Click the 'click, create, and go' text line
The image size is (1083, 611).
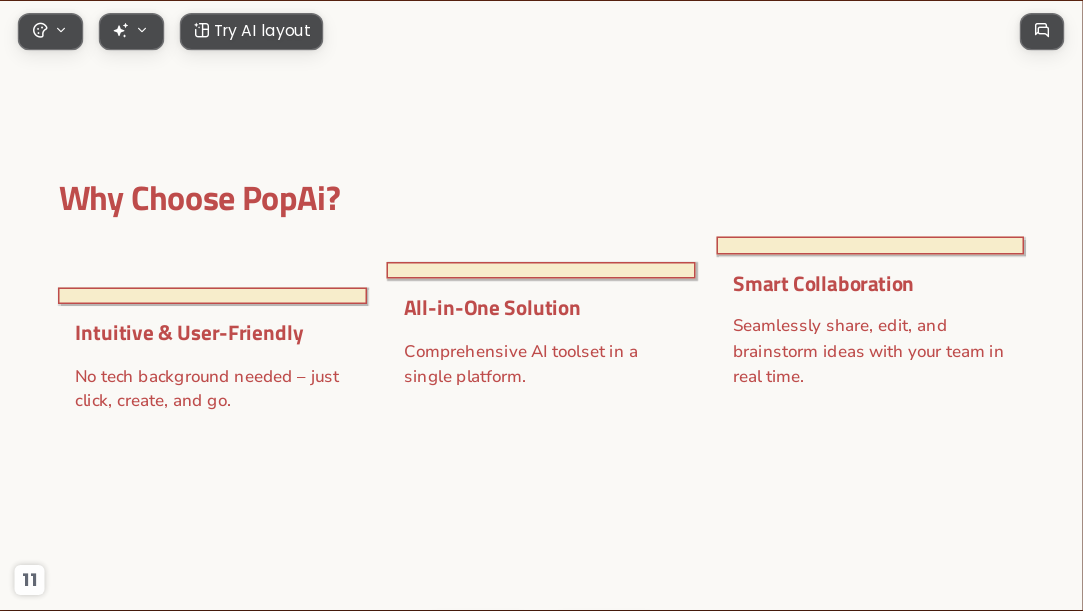pyautogui.click(x=153, y=401)
